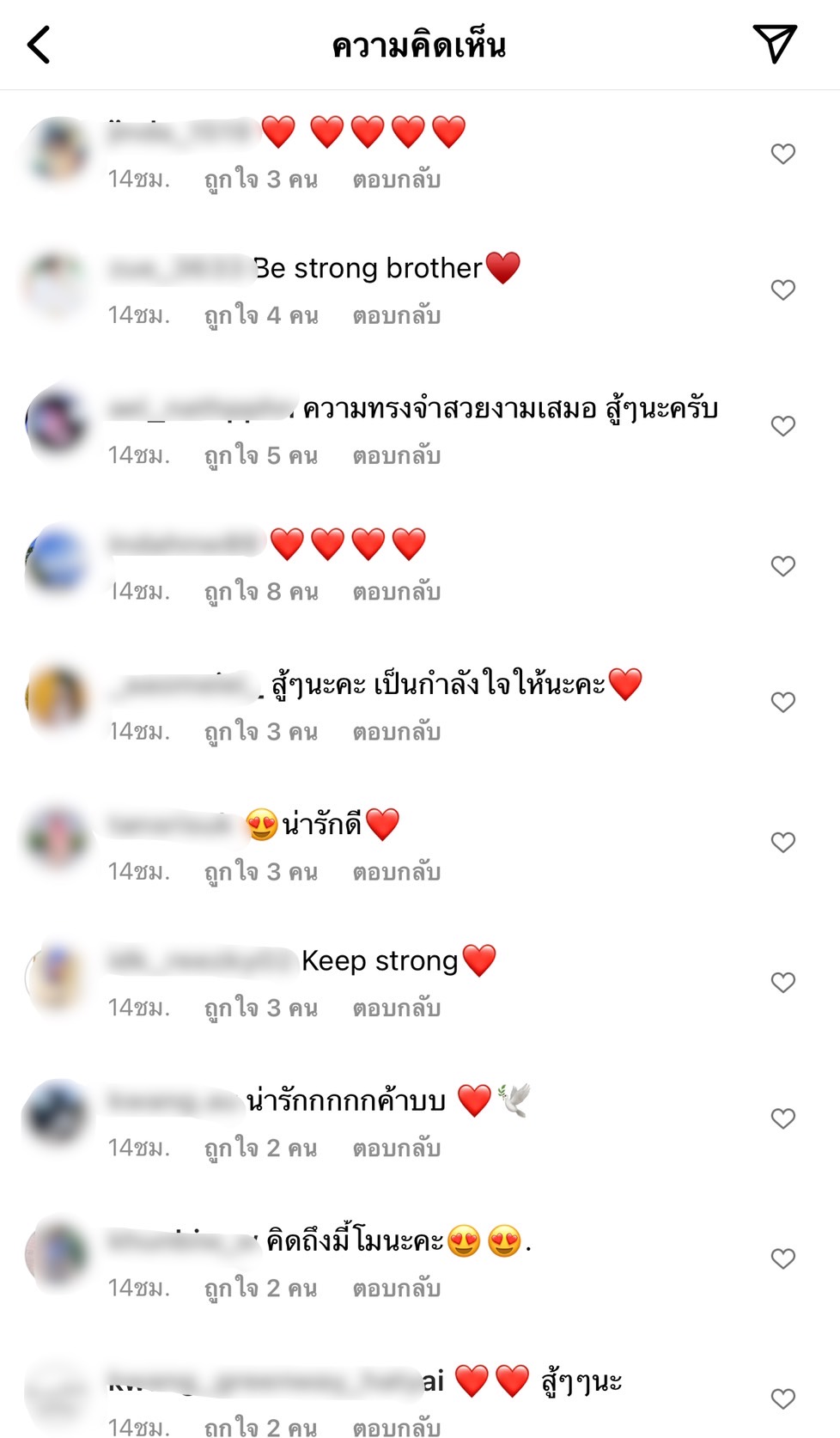Reply to the 'น่ารักดี' comment
840x1438 pixels.
[397, 872]
